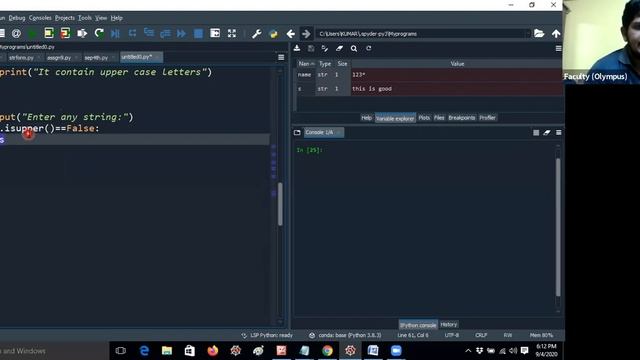Open the Projects menu
Viewport: 640px width, 360px height.
(x=65, y=18)
